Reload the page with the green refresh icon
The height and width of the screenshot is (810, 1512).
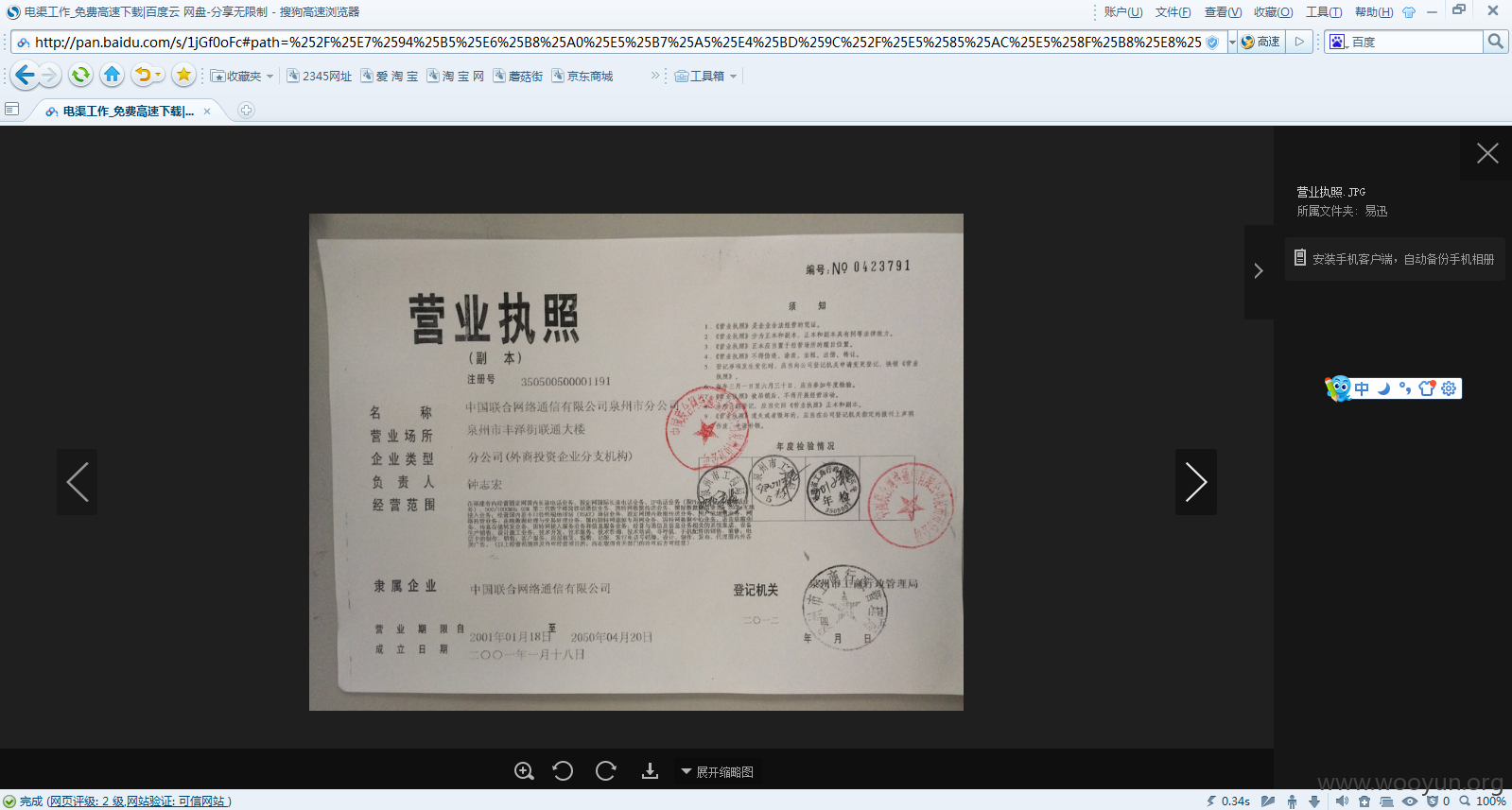80,75
